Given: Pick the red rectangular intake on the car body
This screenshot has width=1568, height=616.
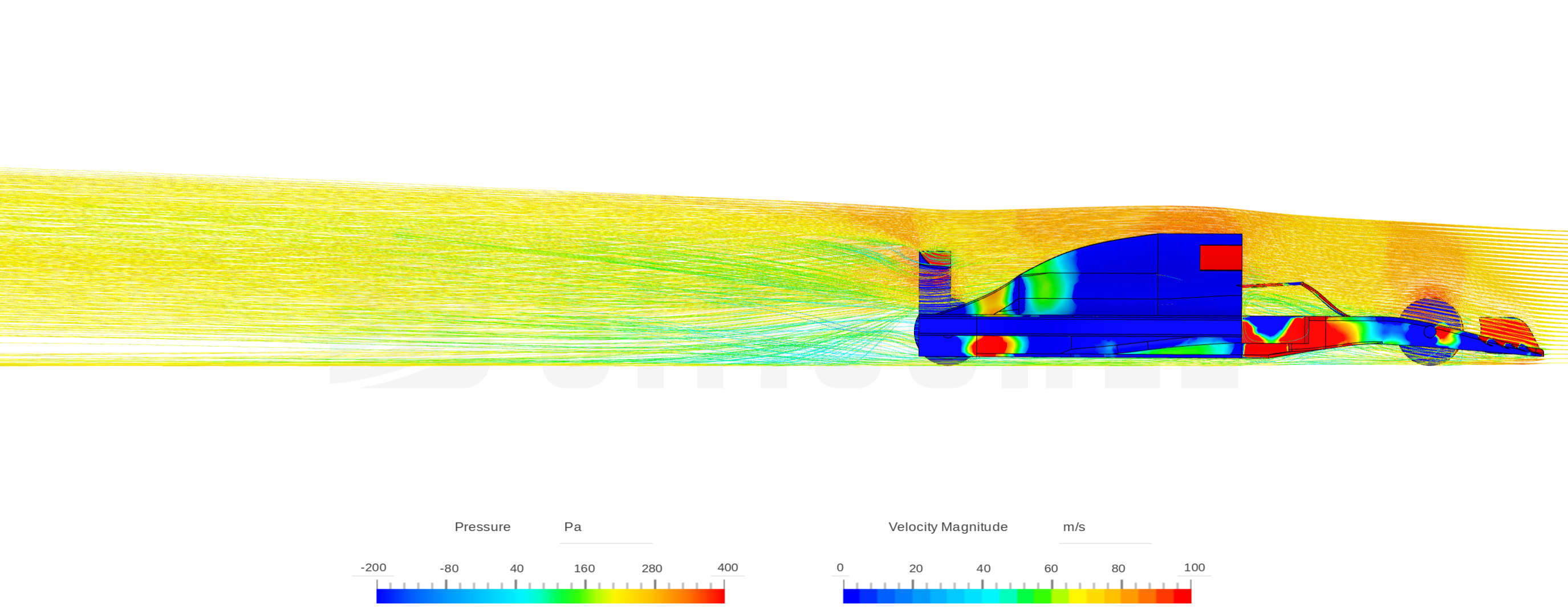Looking at the screenshot, I should (x=1220, y=257).
